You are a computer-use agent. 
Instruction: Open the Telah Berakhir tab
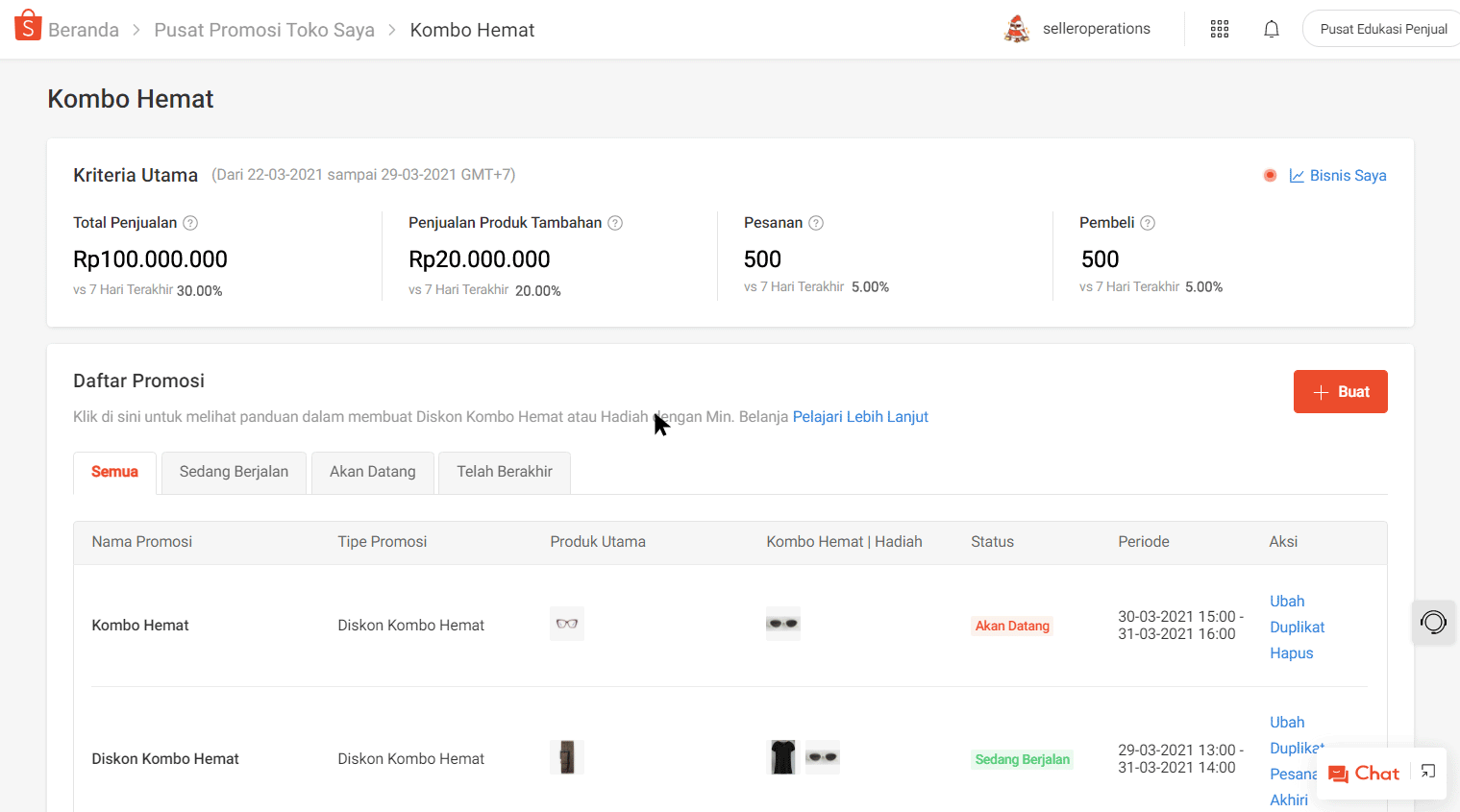pyautogui.click(x=505, y=472)
